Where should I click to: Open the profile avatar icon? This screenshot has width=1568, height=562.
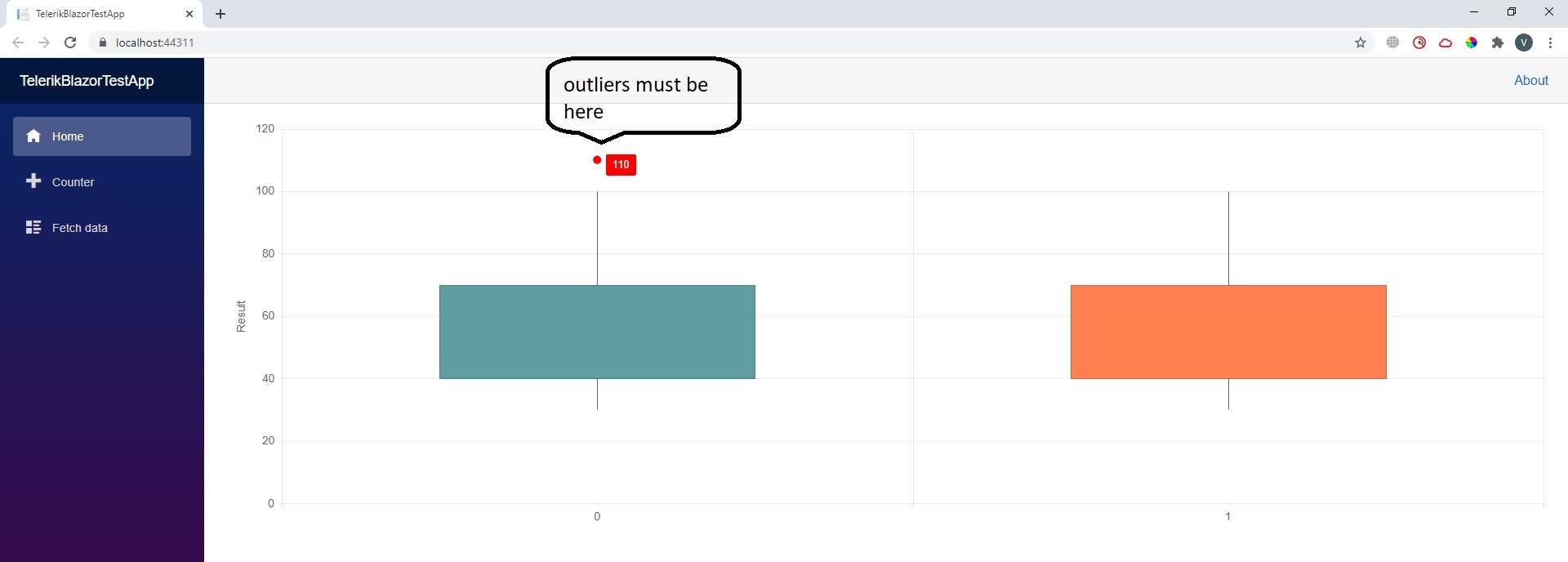[1524, 42]
